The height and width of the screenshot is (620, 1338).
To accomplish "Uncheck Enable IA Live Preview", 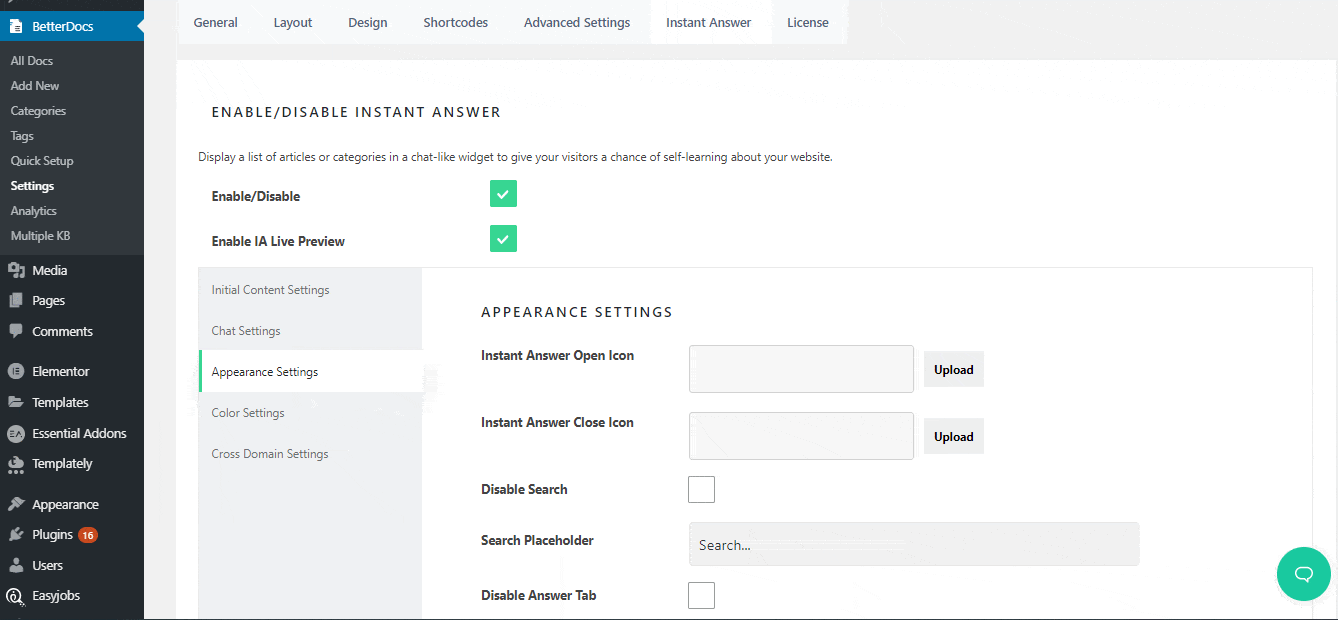I will (x=503, y=239).
